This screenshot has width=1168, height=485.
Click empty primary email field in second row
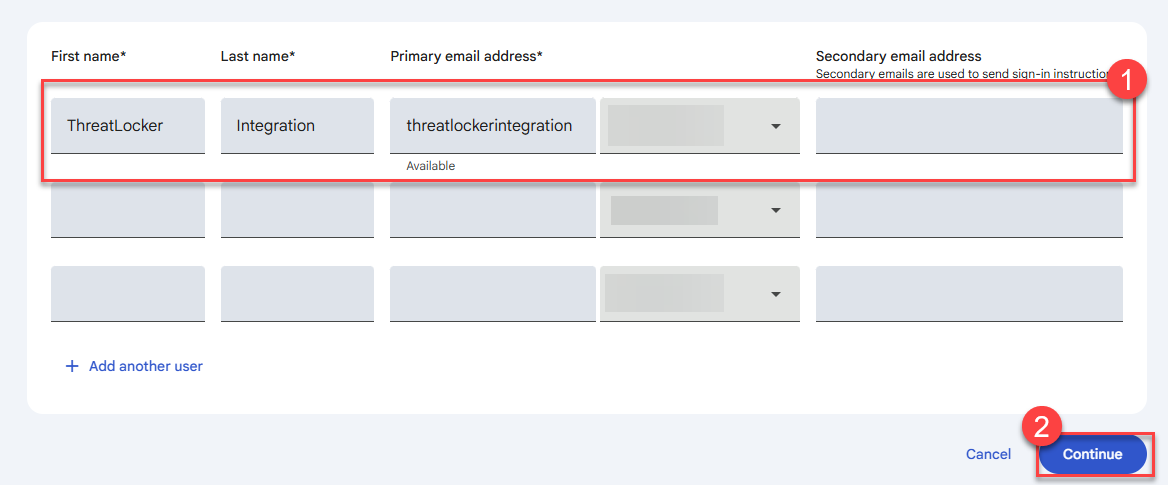pos(492,210)
